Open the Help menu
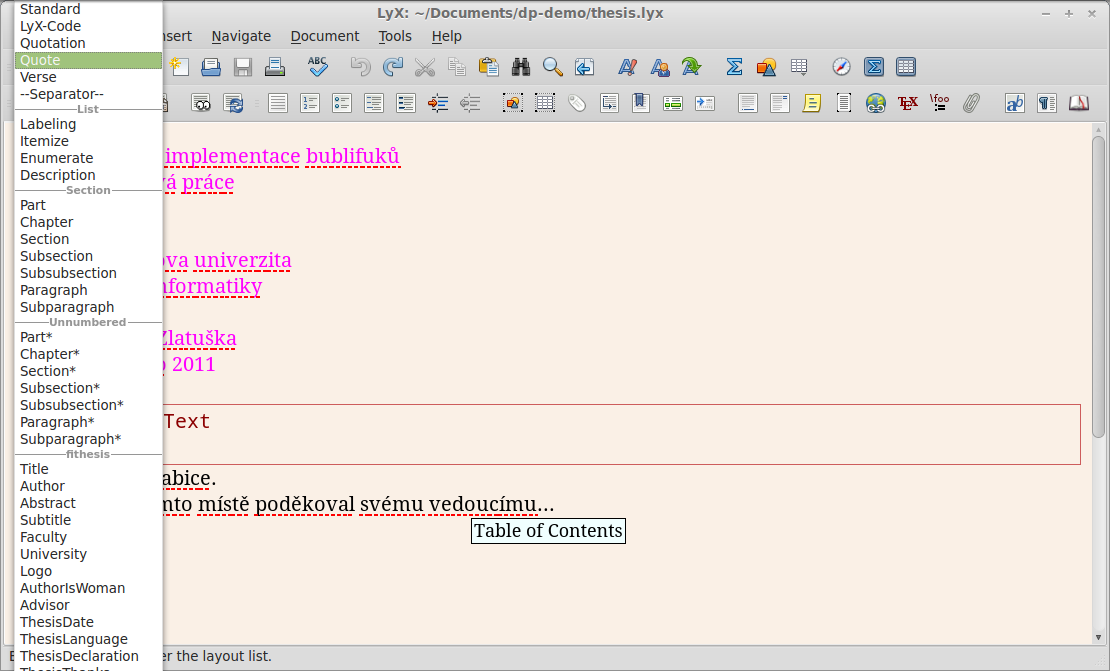Screen dimensions: 1110x671 [447, 36]
